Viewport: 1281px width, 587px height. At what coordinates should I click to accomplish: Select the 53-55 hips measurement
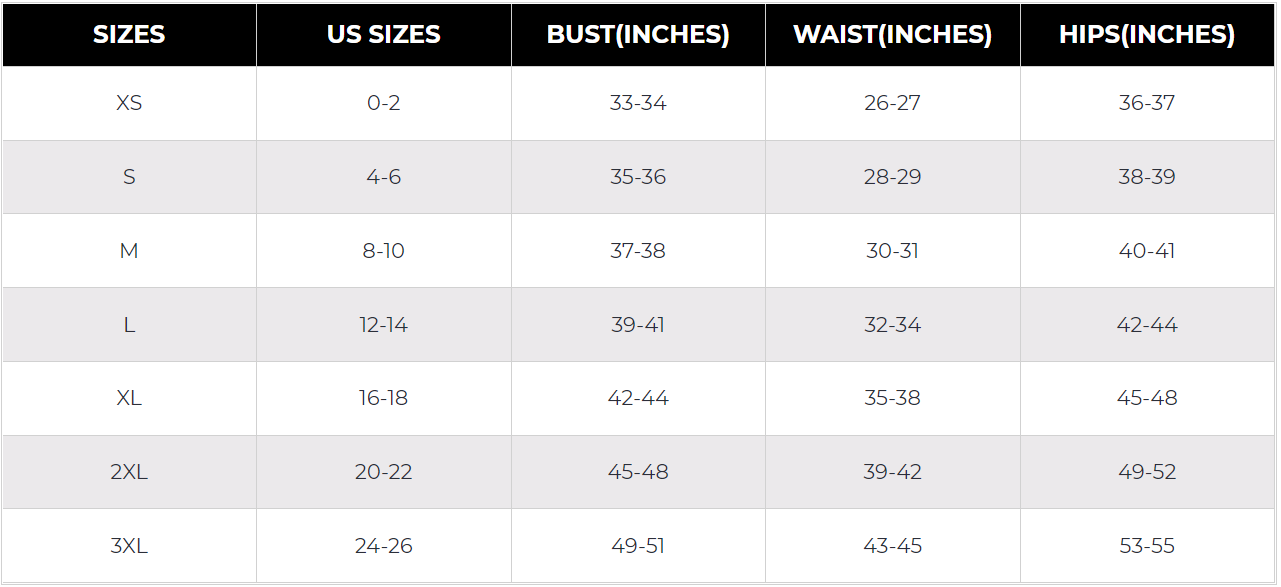point(1147,546)
